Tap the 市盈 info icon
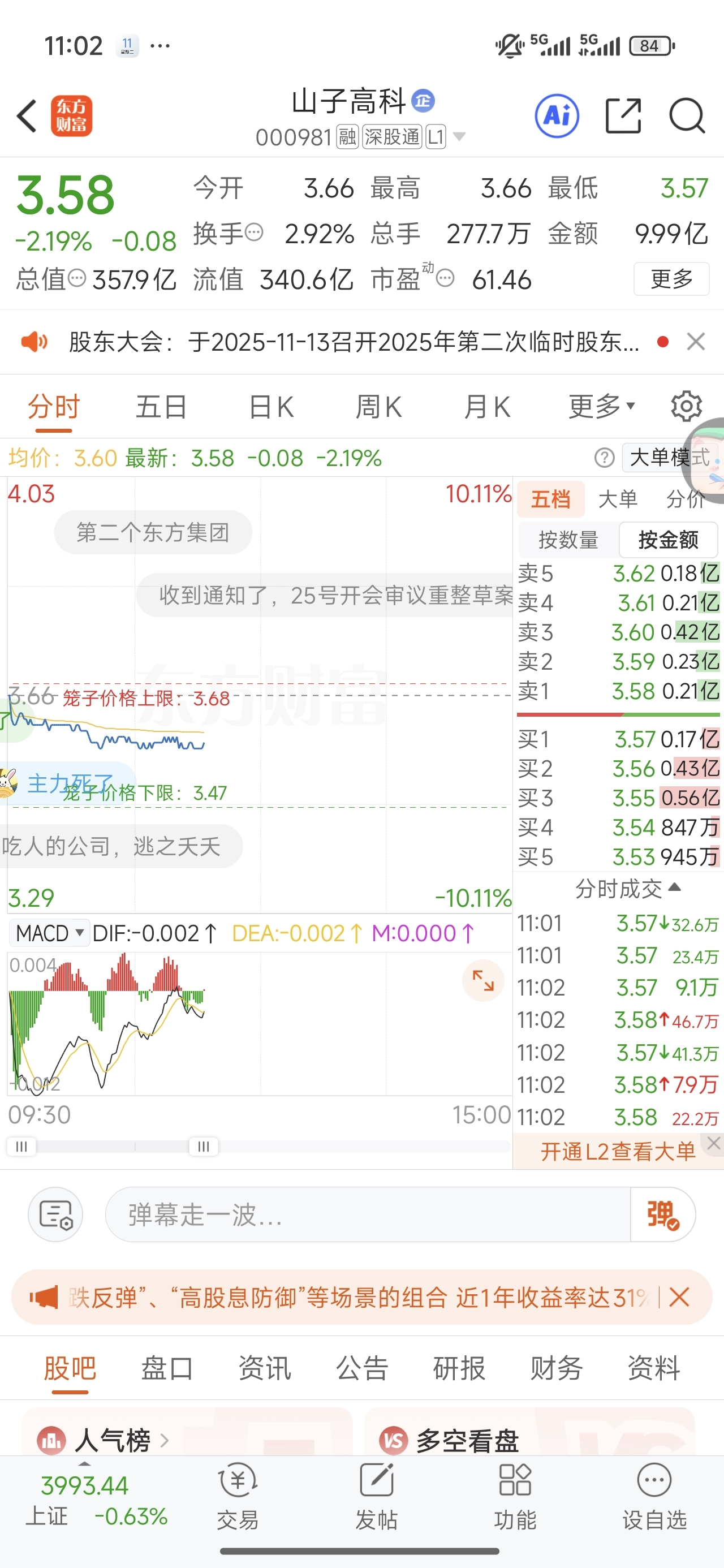The image size is (724, 1568). 445,278
